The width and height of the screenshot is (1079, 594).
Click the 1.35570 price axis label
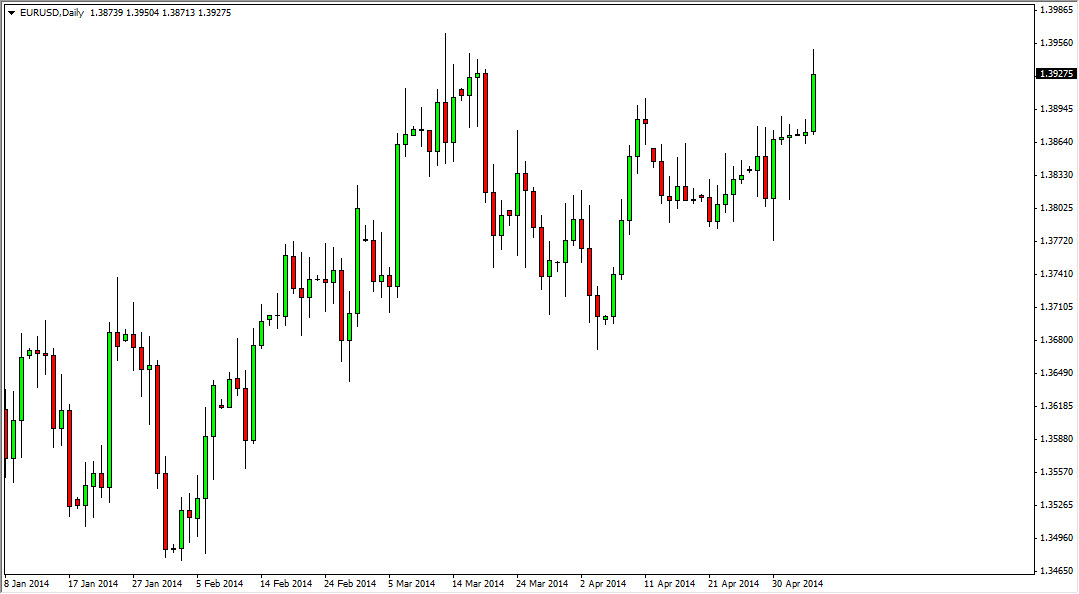coord(1057,472)
